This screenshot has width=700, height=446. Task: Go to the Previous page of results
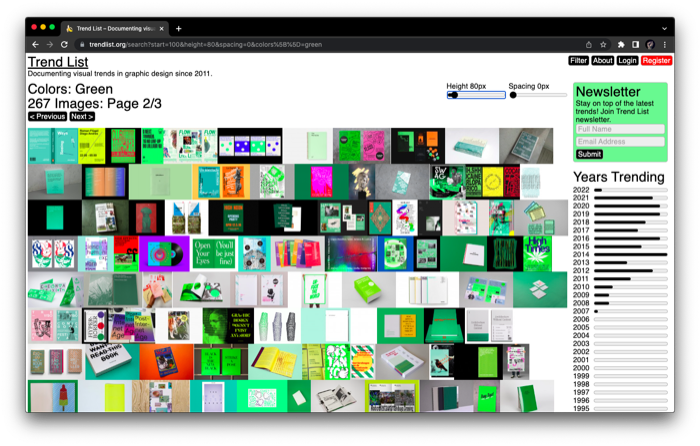click(47, 117)
